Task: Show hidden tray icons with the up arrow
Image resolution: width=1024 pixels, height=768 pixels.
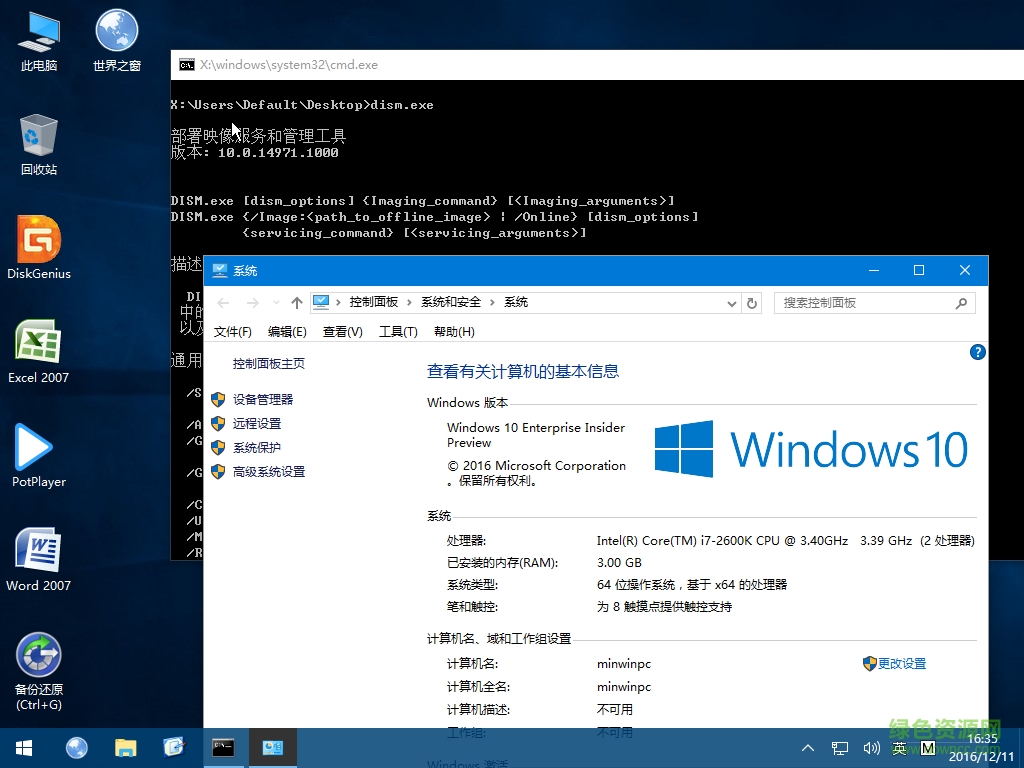Action: click(x=807, y=747)
